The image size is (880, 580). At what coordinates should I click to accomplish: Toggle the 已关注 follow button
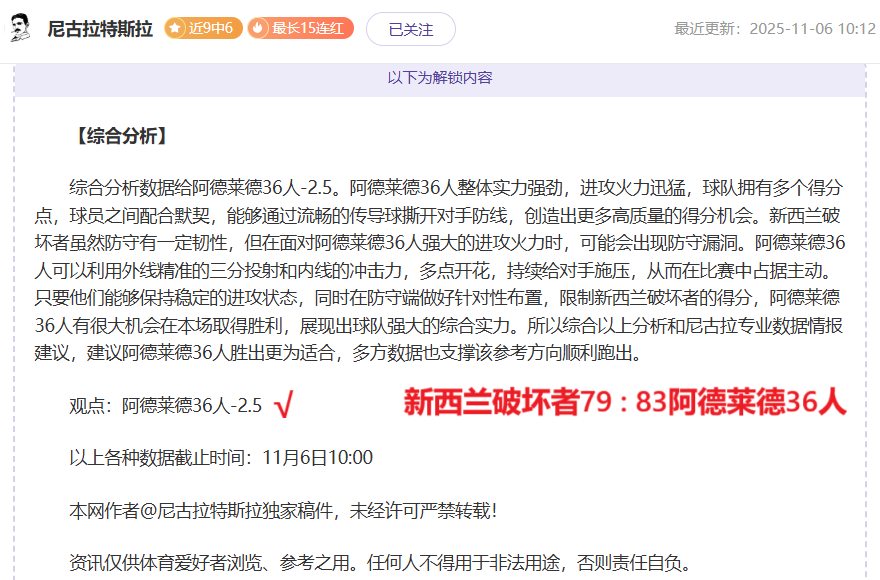[x=410, y=29]
